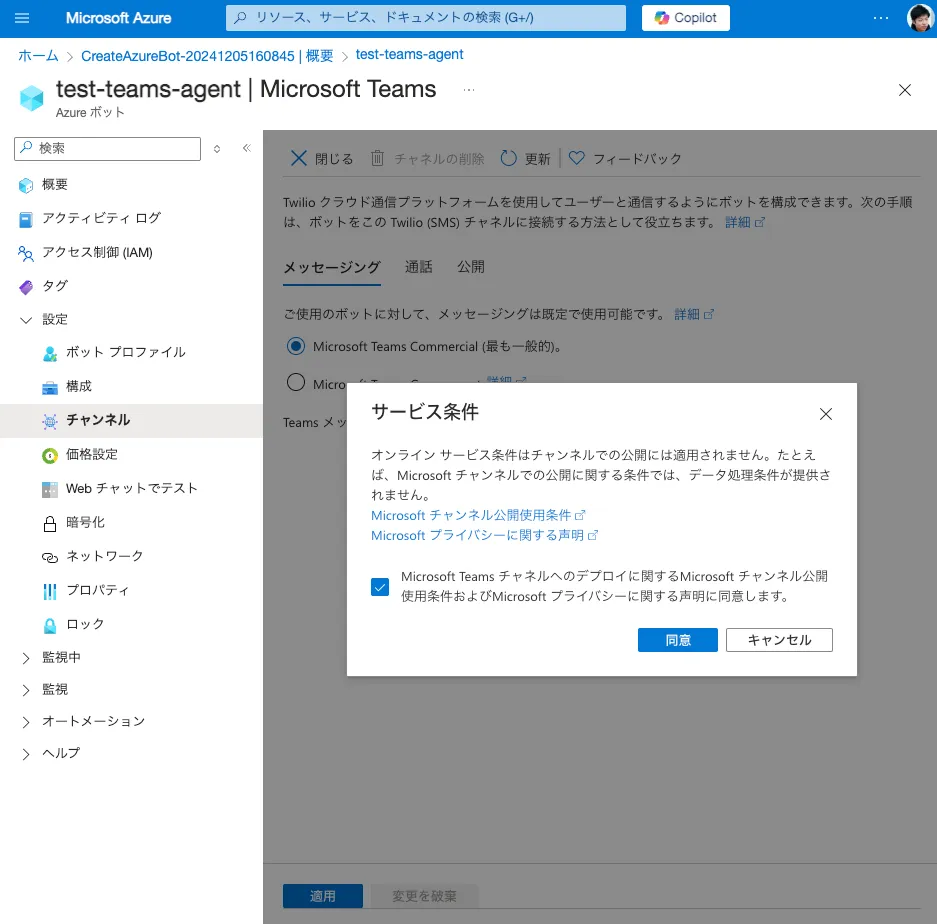Click 更新 refresh button
The image size is (937, 924).
pos(525,158)
